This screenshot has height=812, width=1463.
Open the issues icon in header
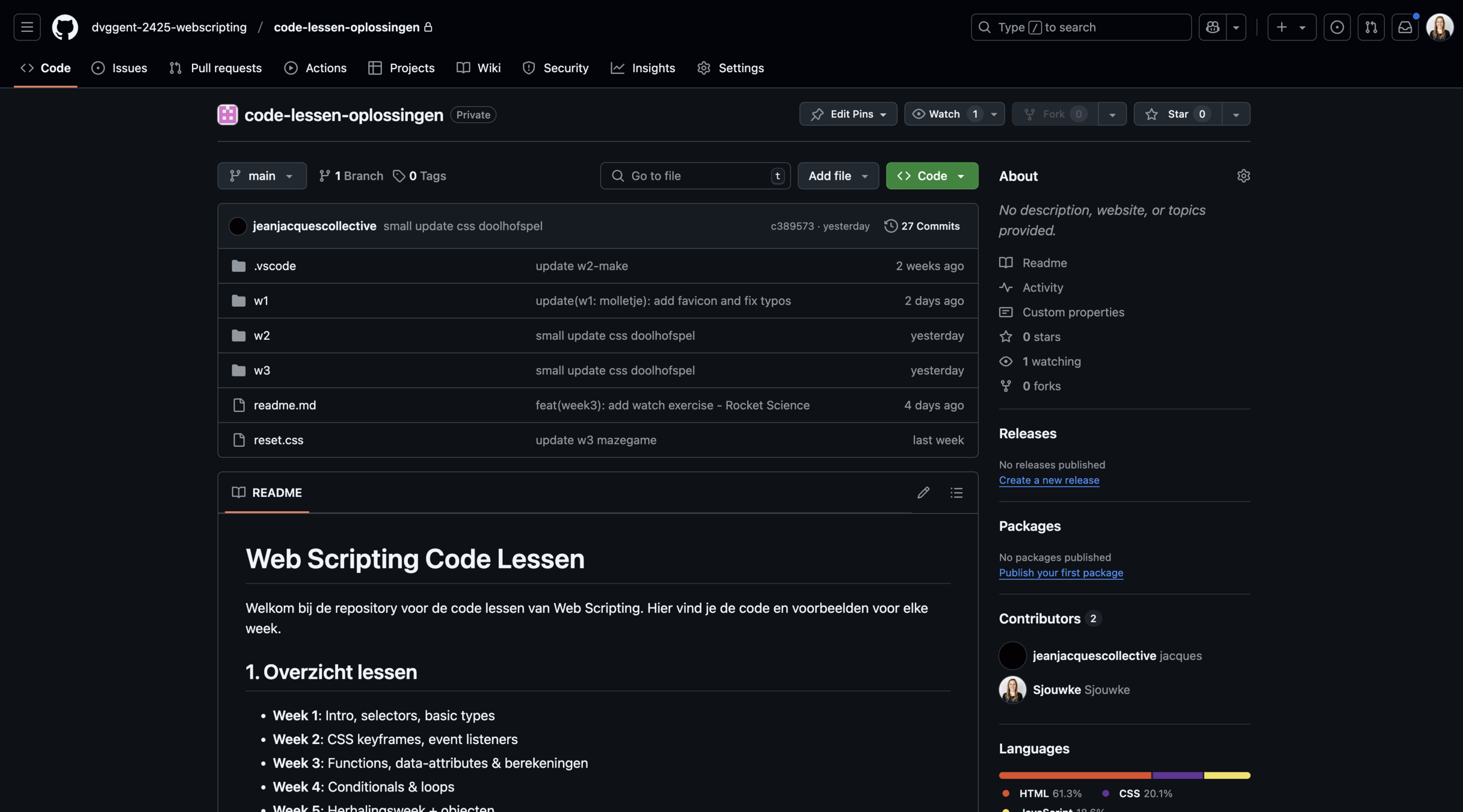click(1337, 27)
